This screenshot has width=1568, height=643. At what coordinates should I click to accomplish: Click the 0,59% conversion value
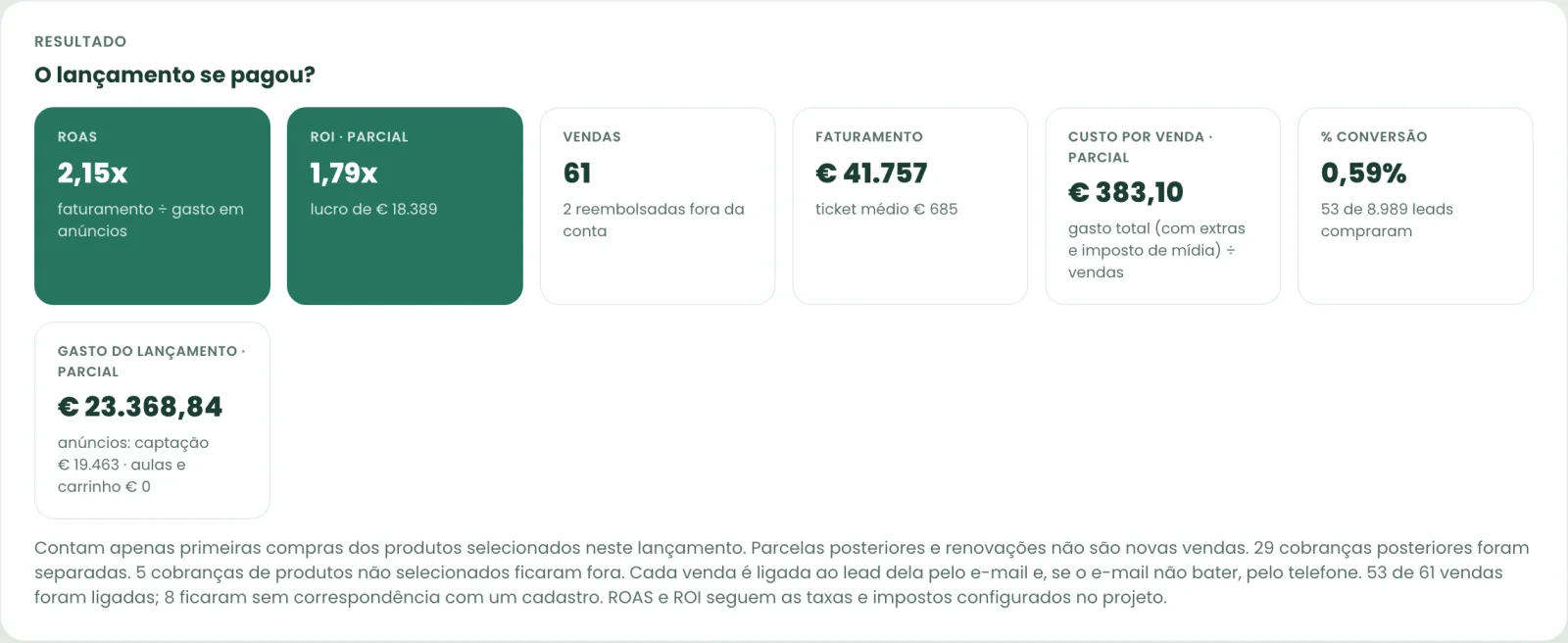pos(1363,173)
